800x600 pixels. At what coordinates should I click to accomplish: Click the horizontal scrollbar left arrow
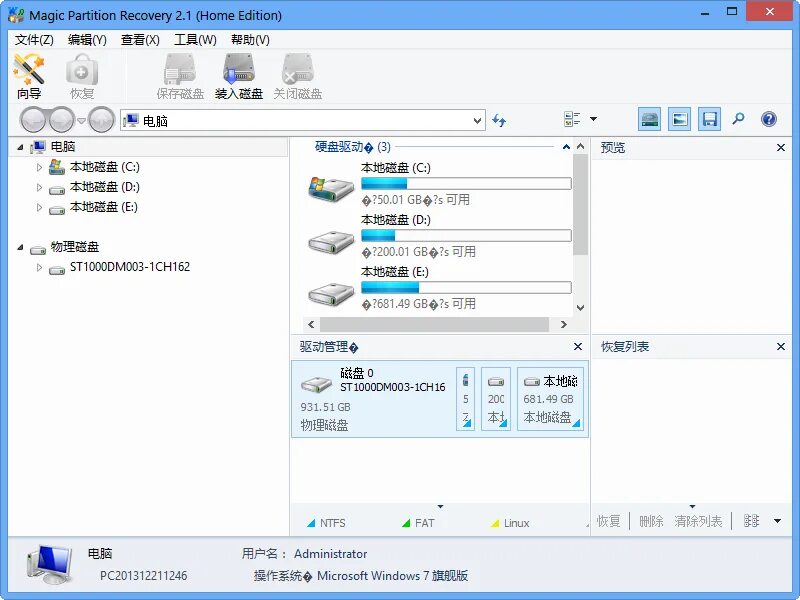tap(311, 324)
